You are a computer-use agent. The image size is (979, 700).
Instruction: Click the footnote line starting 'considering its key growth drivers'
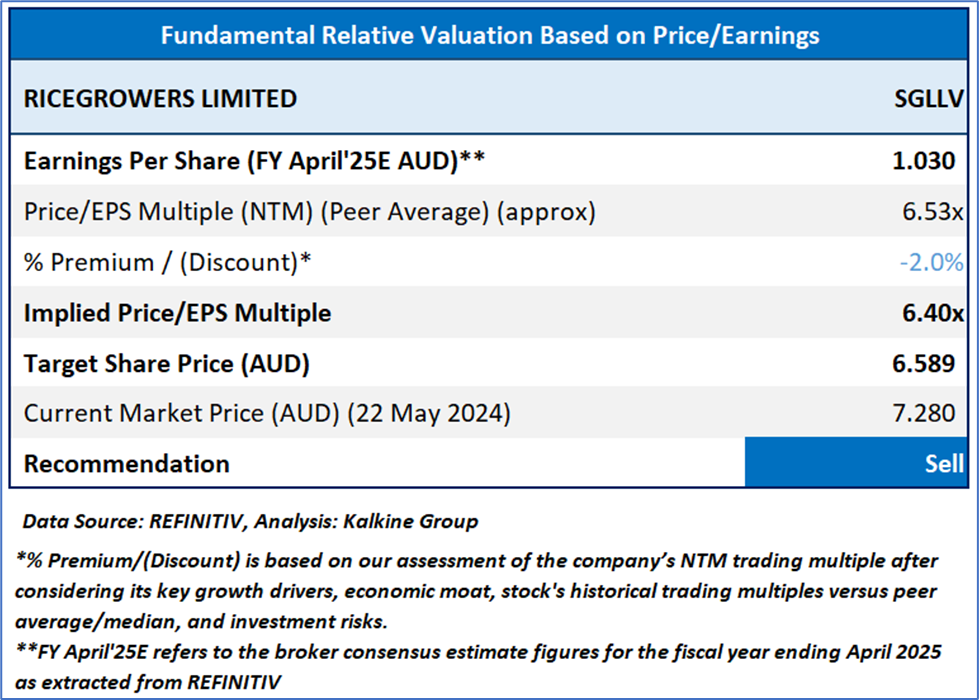coord(476,591)
